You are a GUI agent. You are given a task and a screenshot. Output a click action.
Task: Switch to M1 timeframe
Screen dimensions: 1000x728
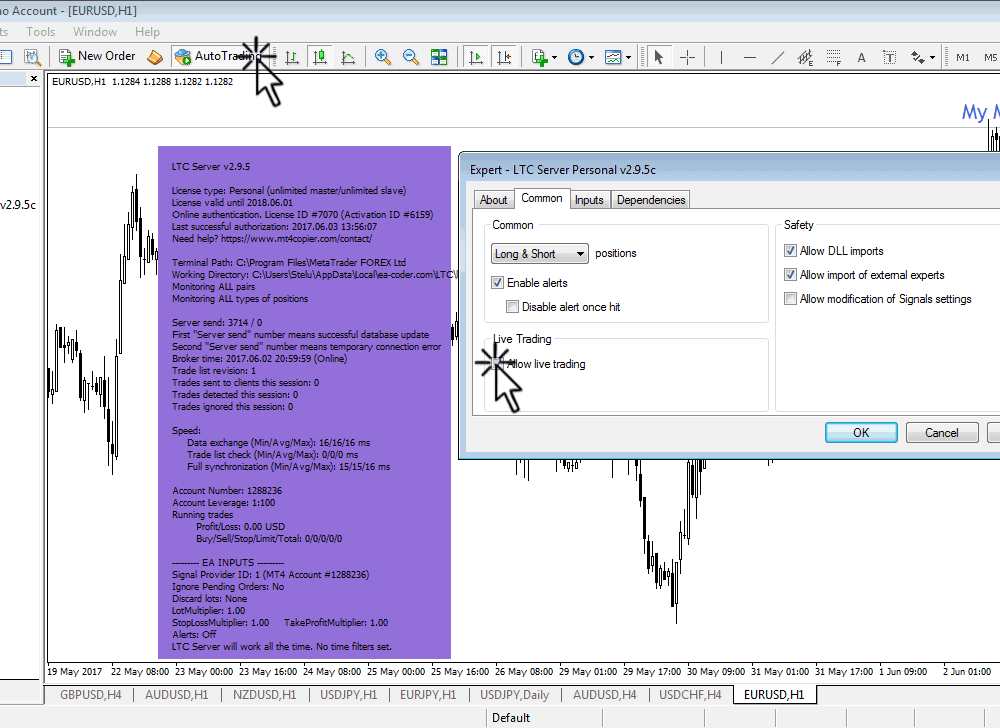tap(962, 57)
